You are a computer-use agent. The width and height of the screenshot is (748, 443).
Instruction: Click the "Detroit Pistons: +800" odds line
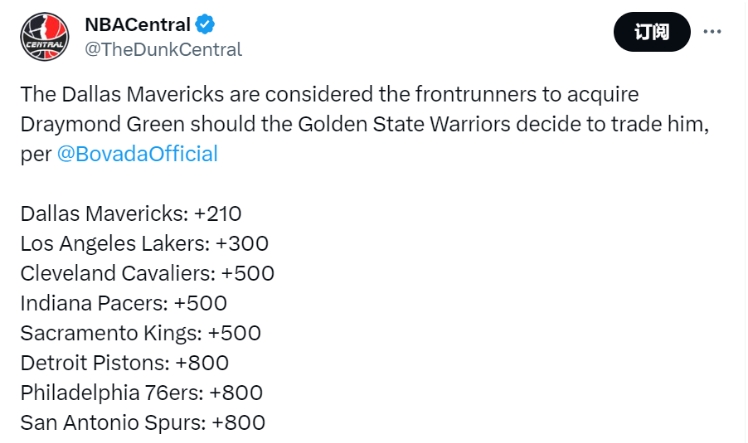tap(124, 363)
